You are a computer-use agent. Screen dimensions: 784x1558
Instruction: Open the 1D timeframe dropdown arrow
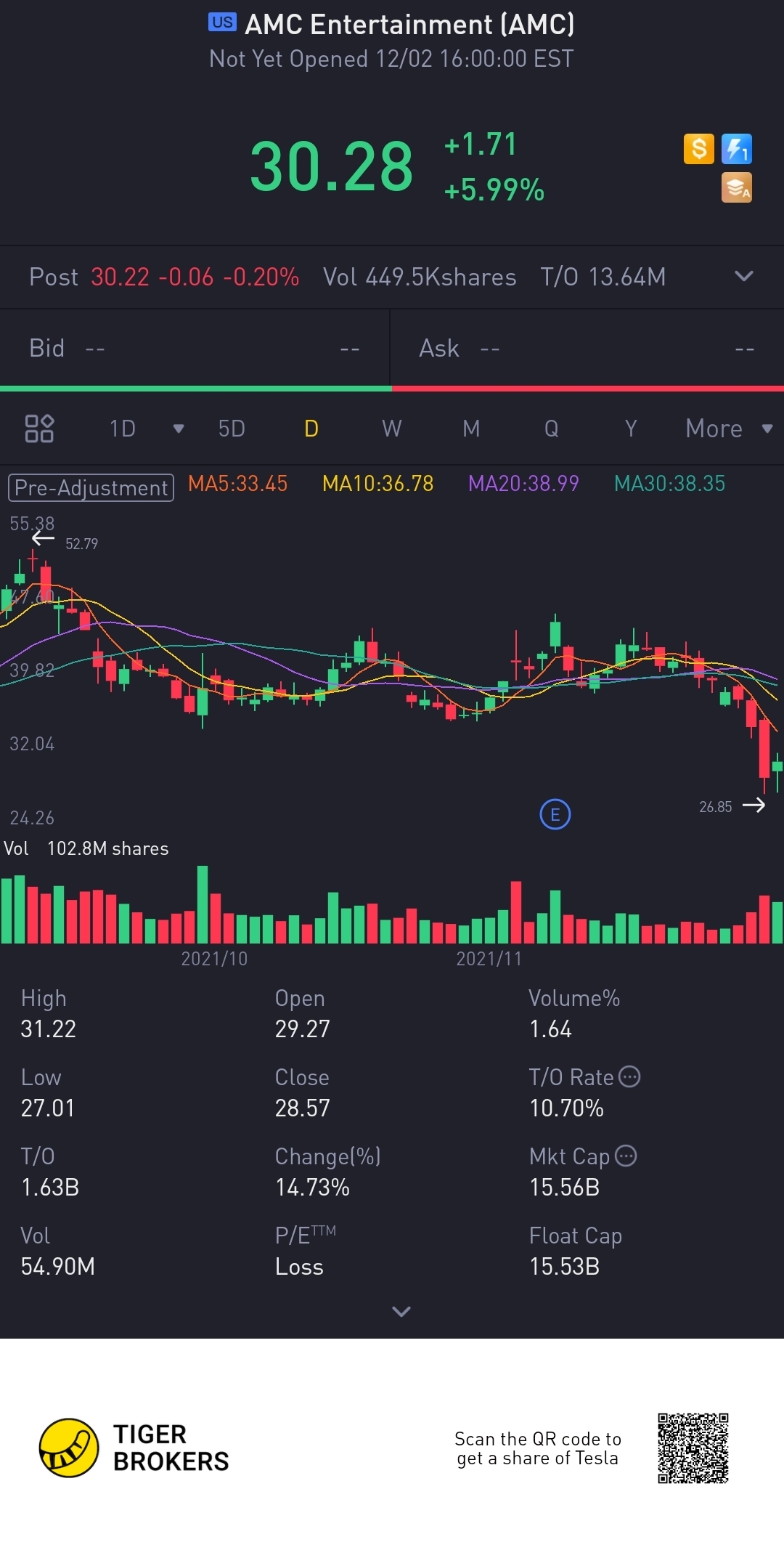[x=179, y=429]
